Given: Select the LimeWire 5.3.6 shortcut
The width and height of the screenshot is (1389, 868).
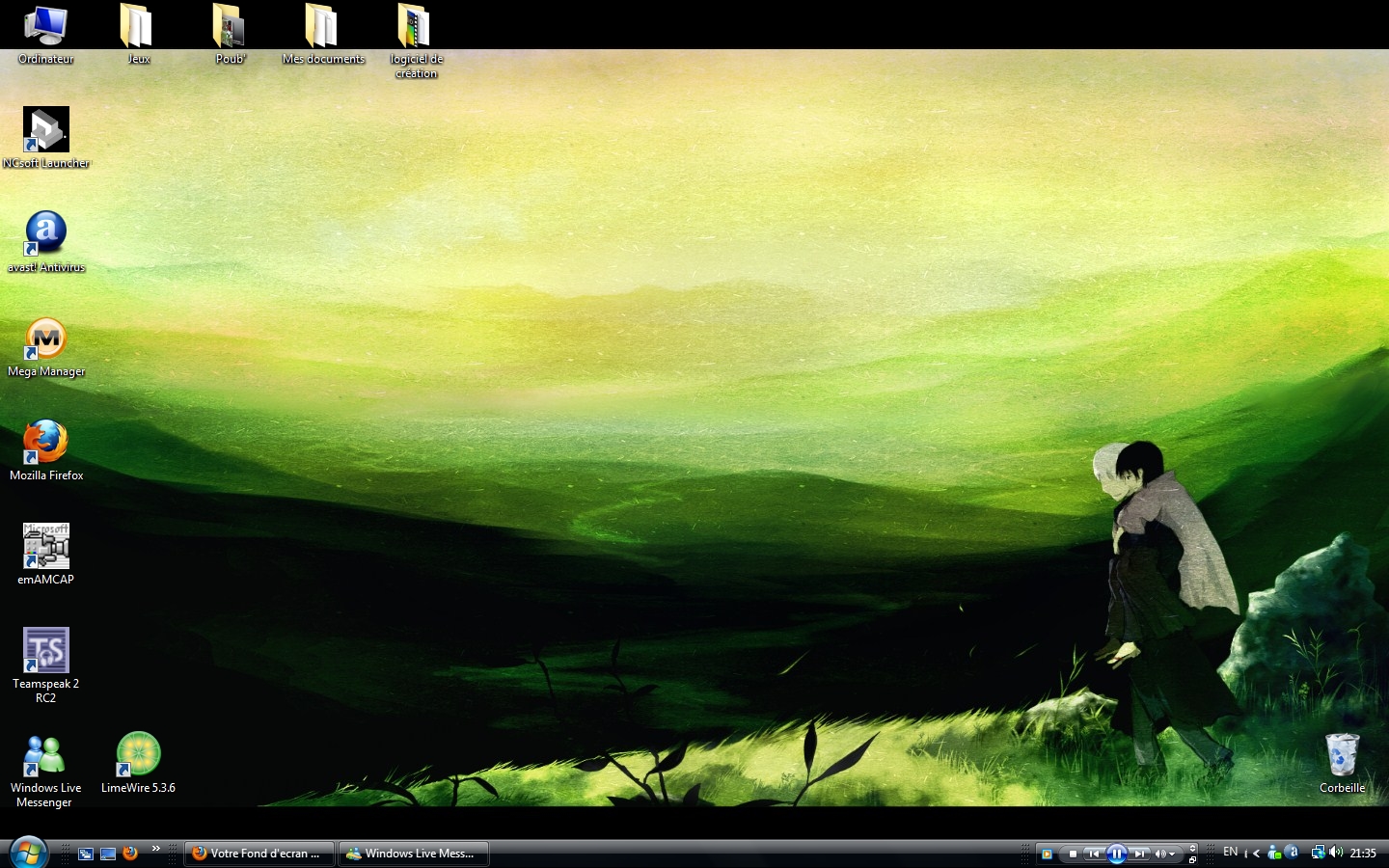Looking at the screenshot, I should [x=138, y=763].
